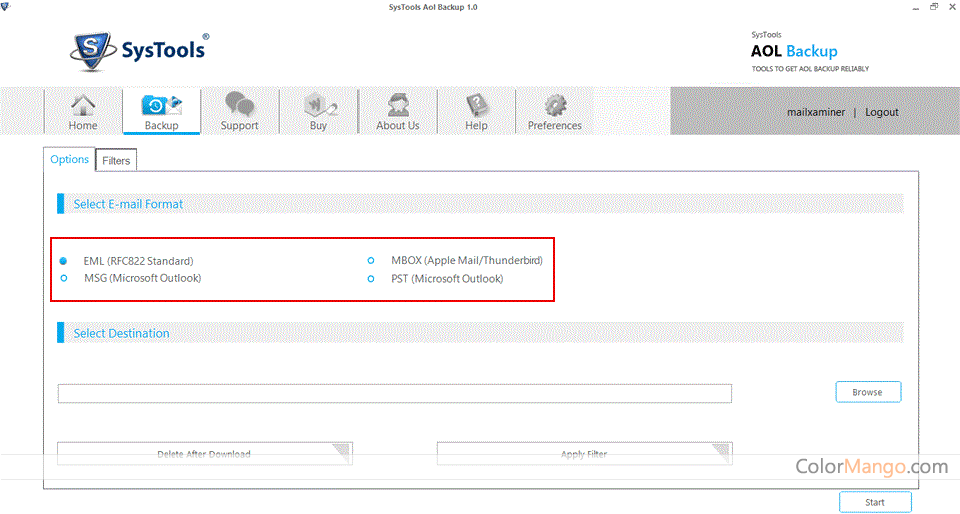Toggle the Delete After Download option
Viewport: 960px width, 514px height.
(x=204, y=454)
